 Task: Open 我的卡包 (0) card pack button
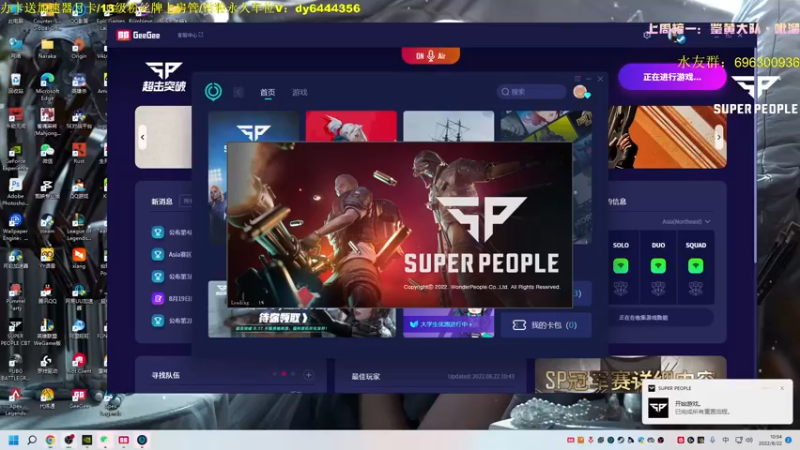pyautogui.click(x=546, y=325)
